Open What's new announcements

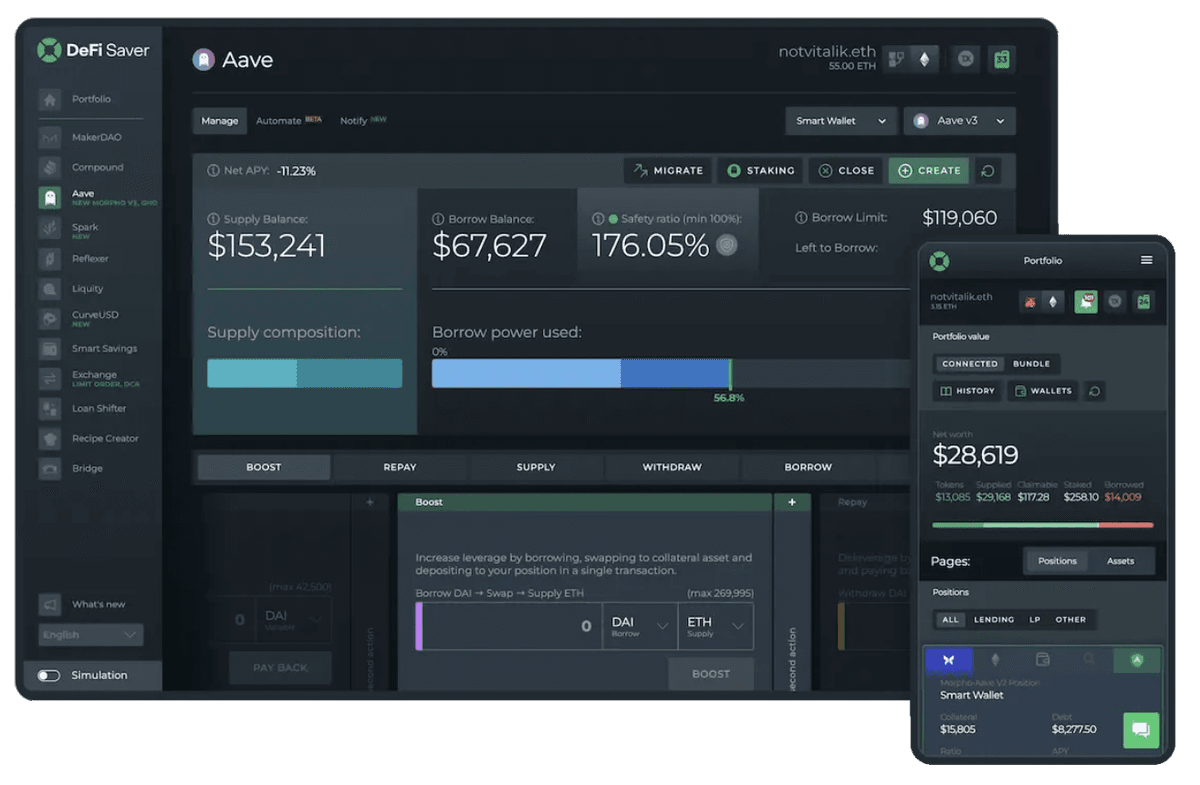tap(83, 605)
